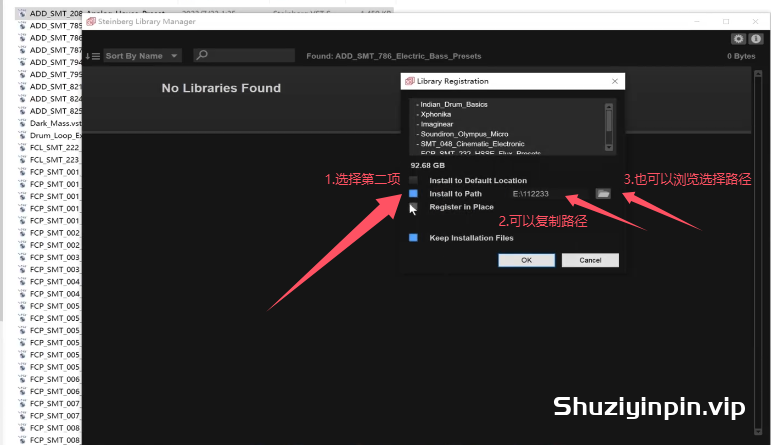Select Imaginear in registration list
This screenshot has height=445, width=771.
point(437,124)
